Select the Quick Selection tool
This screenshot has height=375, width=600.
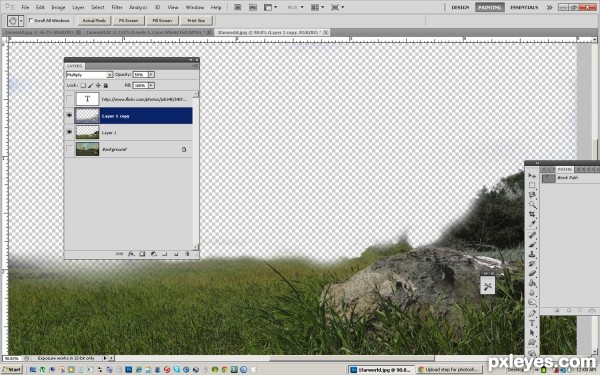click(532, 204)
